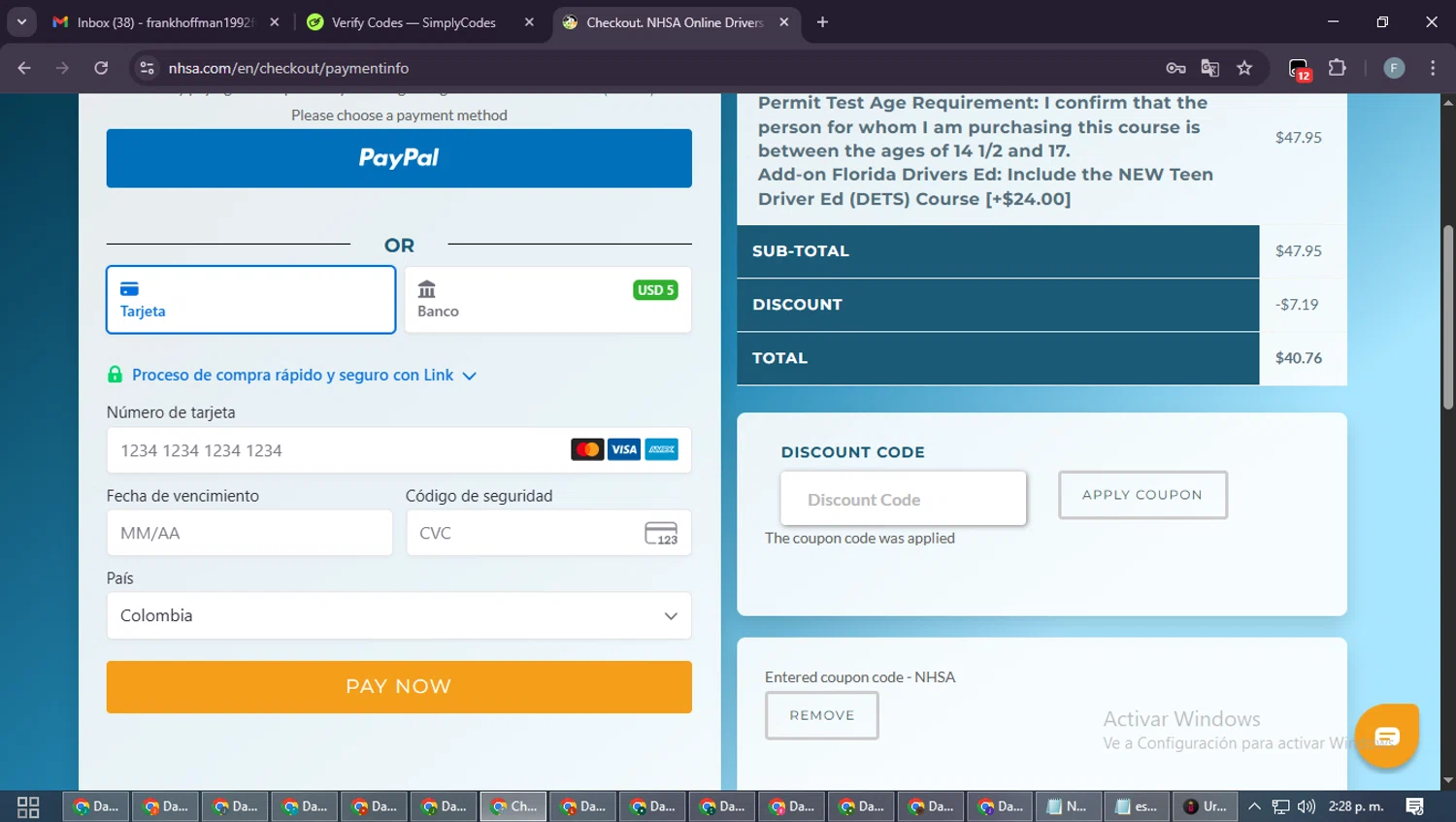This screenshot has height=822, width=1456.
Task: Click 'Proceso de compra rápido y seguro con Link'
Action: tap(292, 375)
